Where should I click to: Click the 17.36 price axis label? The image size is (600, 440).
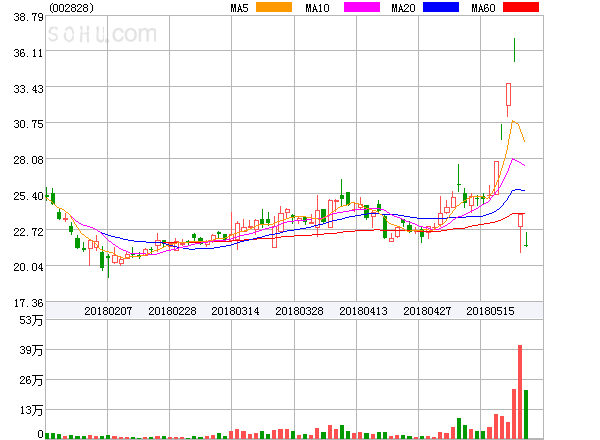[x=29, y=303]
